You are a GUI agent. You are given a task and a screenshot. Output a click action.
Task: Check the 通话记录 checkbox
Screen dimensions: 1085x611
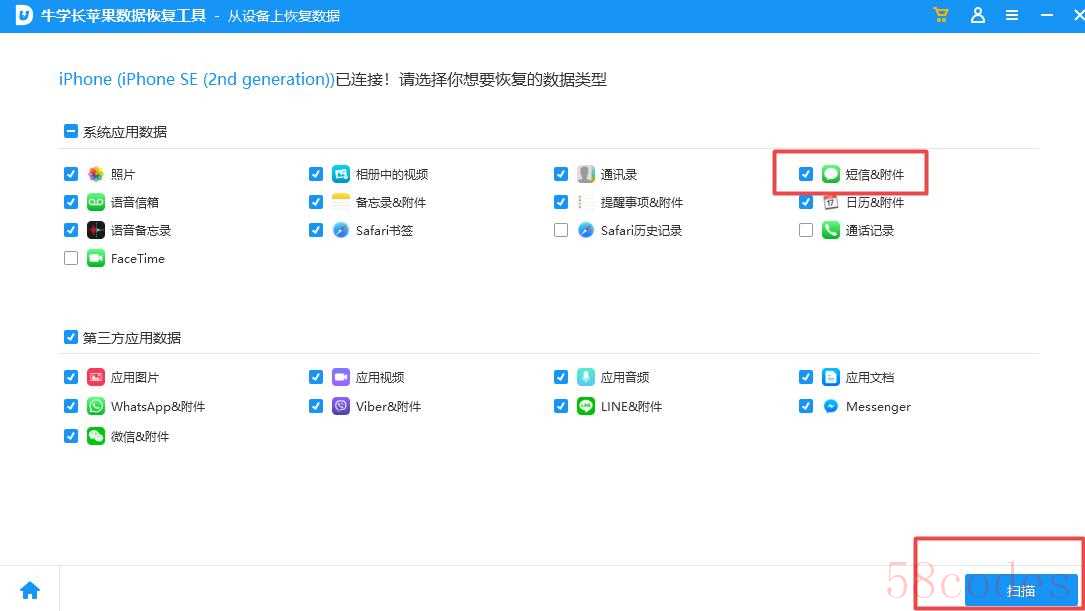[x=805, y=230]
